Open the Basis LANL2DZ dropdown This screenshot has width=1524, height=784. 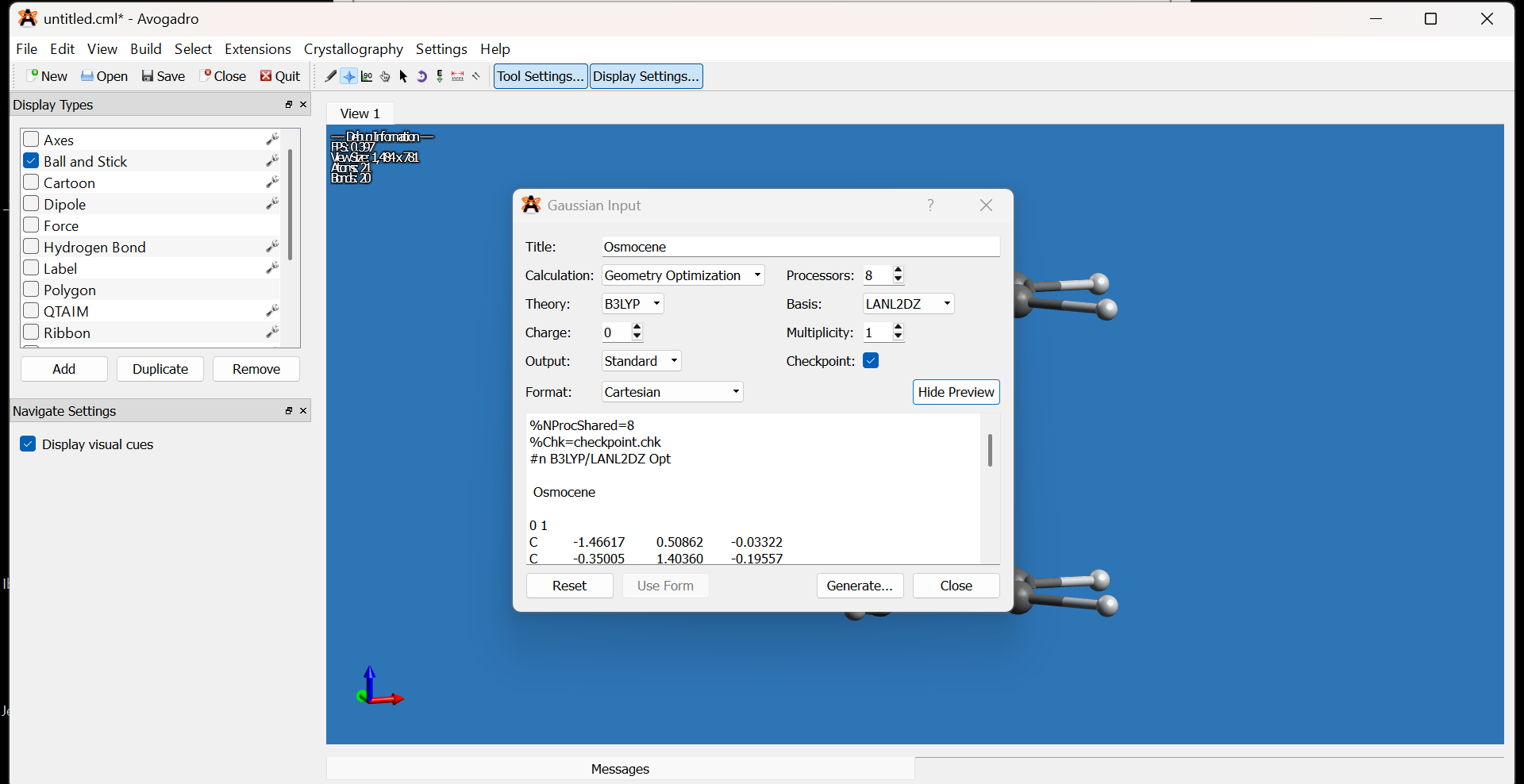908,304
